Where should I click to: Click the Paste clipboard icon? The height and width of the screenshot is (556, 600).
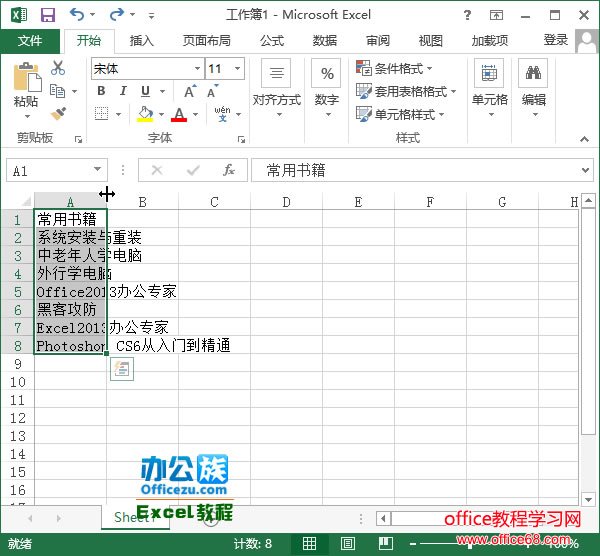coord(27,77)
